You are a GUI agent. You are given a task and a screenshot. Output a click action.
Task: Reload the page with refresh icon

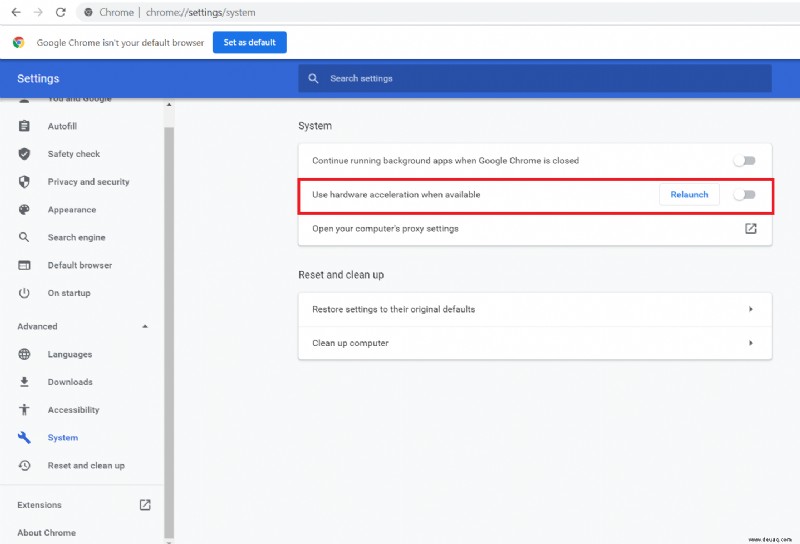pos(61,12)
